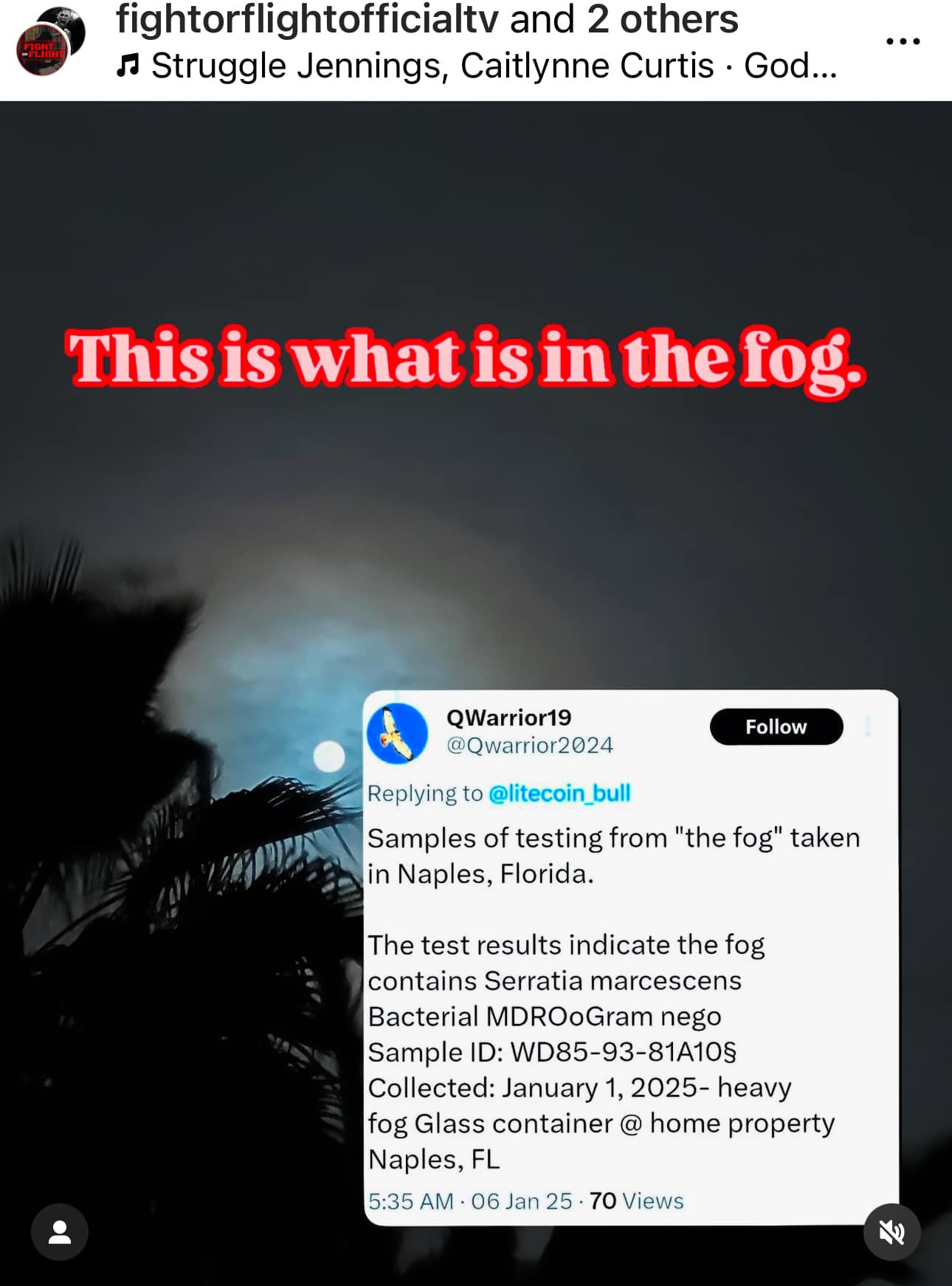Tap the glowing moon in the video
The image size is (952, 1286).
click(329, 757)
